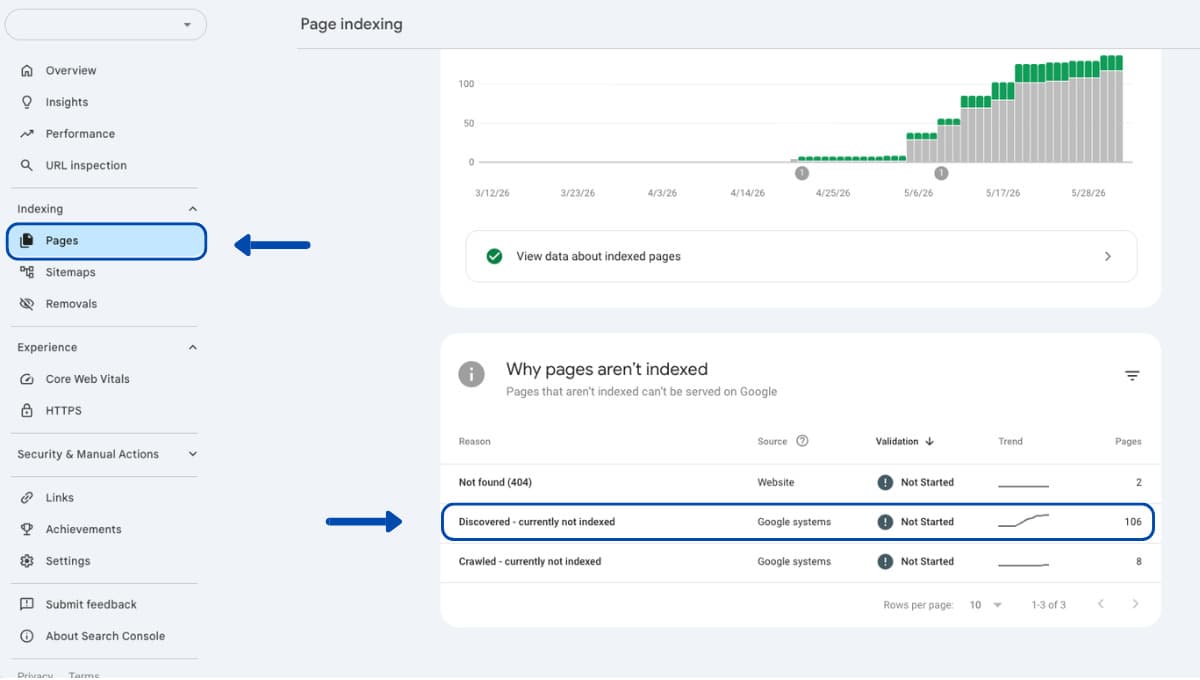This screenshot has height=680, width=1200.
Task: Click Not Started icon in the Discovered row
Action: 885,522
